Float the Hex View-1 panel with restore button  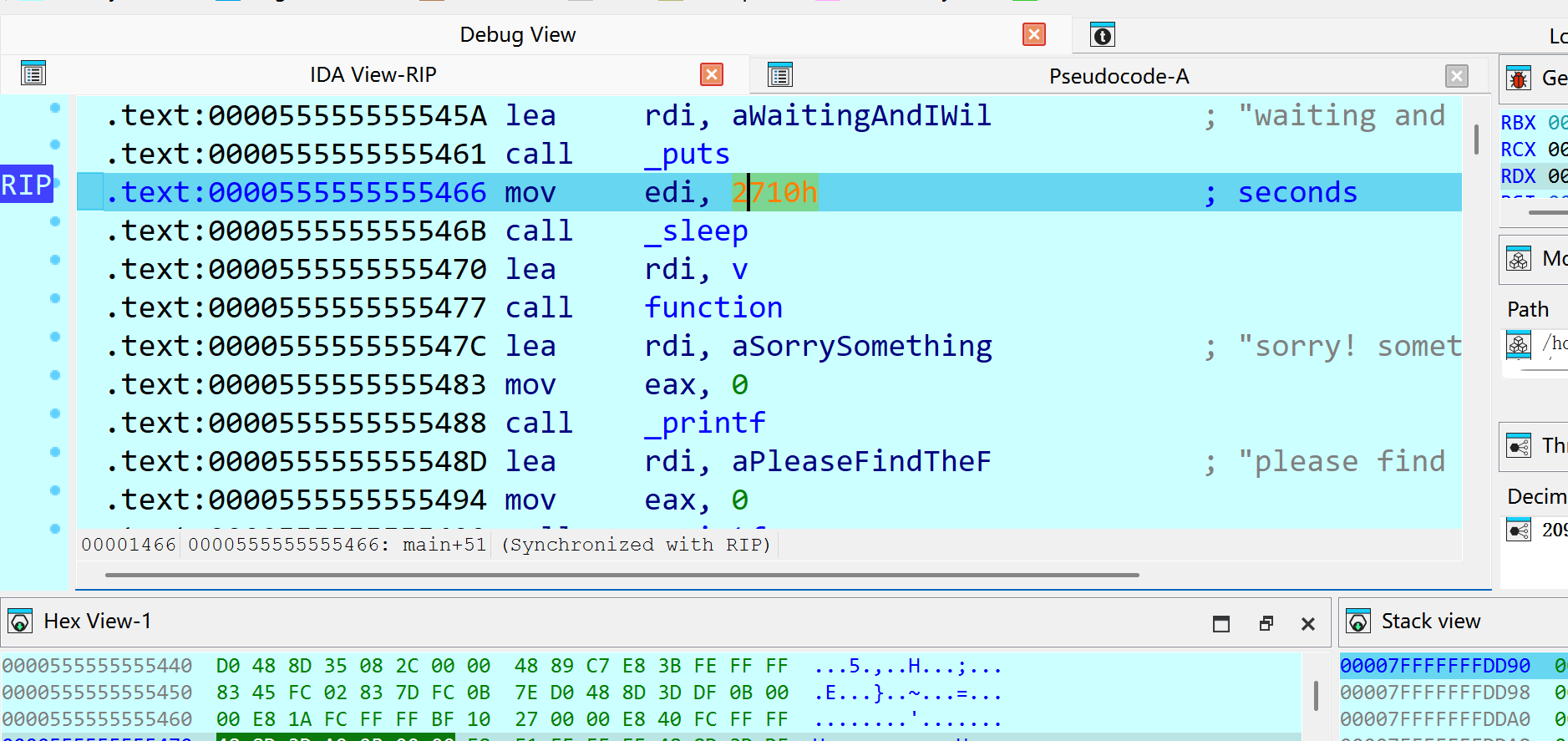[1266, 624]
